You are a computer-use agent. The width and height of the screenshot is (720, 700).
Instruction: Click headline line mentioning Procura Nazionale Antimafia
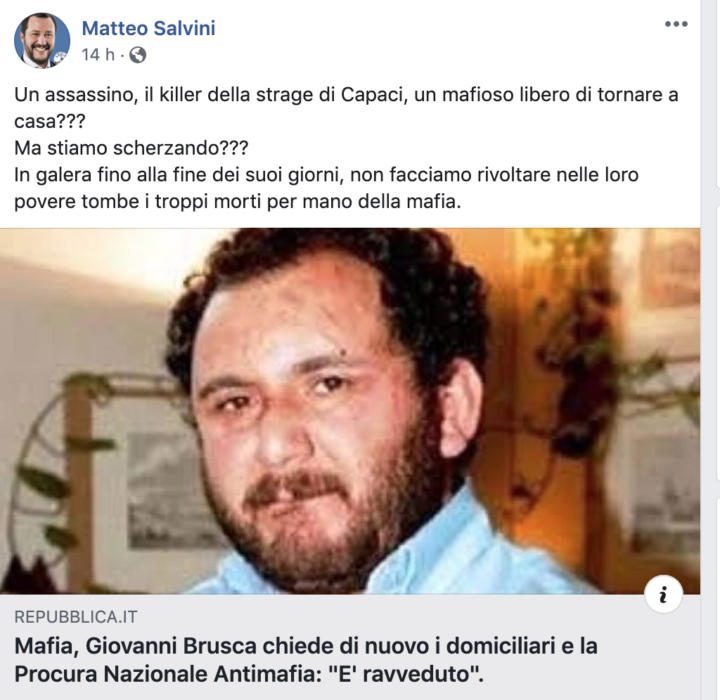click(249, 674)
